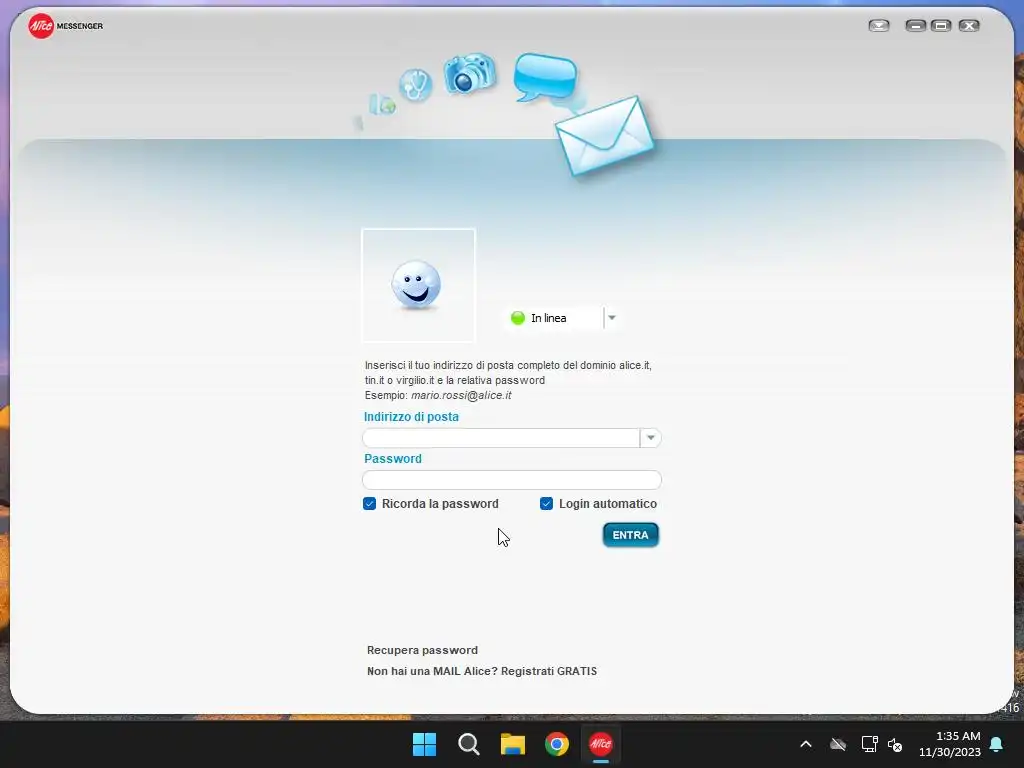This screenshot has height=768, width=1024.
Task: Close the Alice Messenger window
Action: 968,25
